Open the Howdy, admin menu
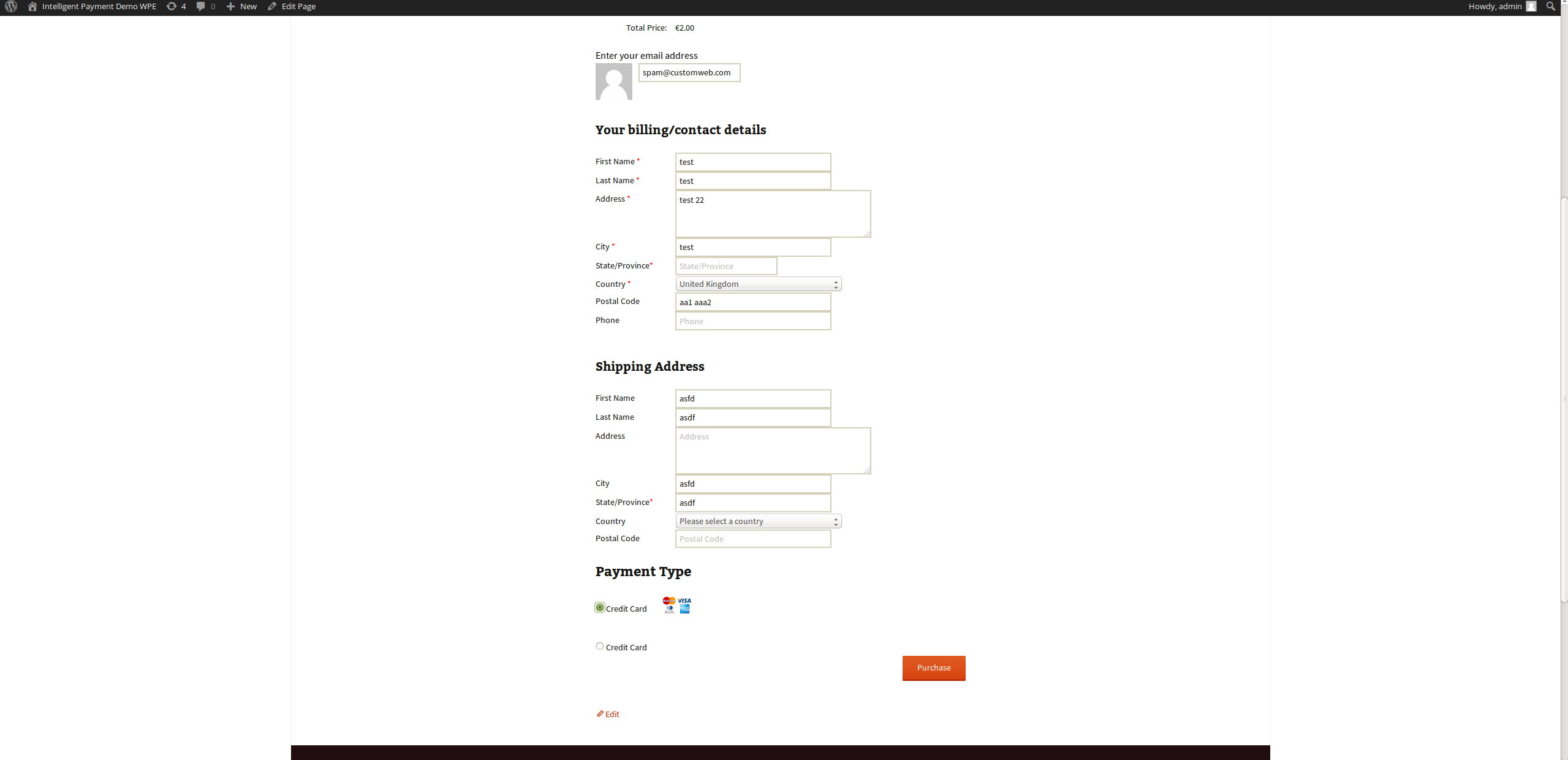Viewport: 1568px width, 760px height. (x=1494, y=7)
